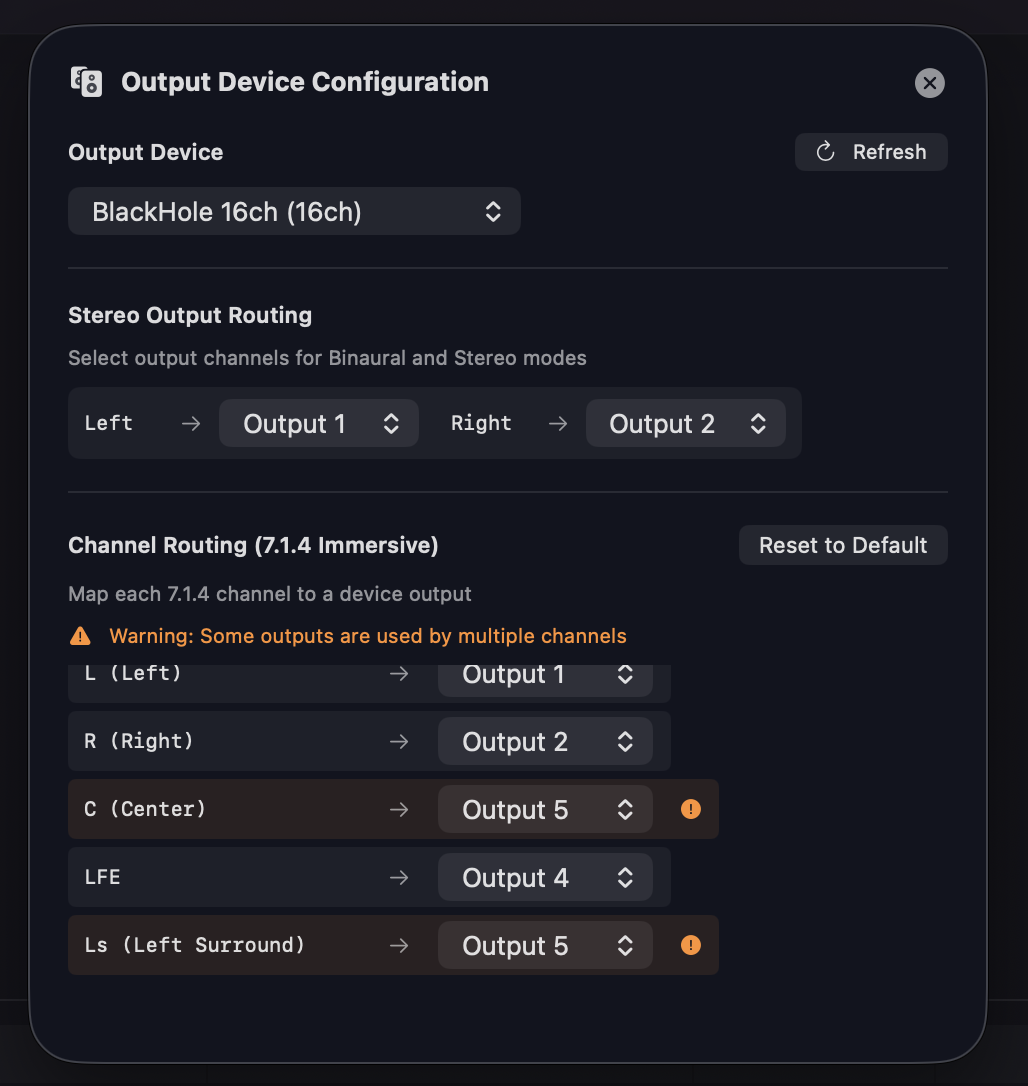Click the arrow between Left and Output 1

pyautogui.click(x=190, y=423)
